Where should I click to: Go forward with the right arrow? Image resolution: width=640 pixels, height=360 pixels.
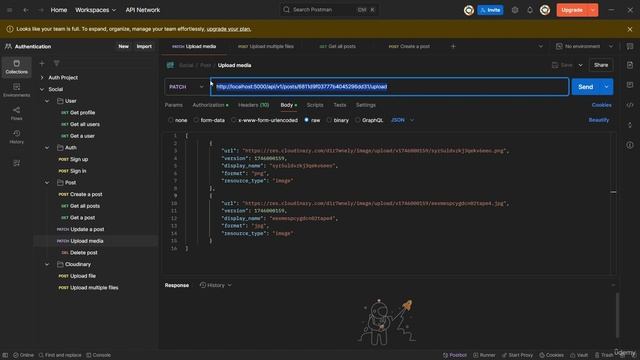(40, 10)
